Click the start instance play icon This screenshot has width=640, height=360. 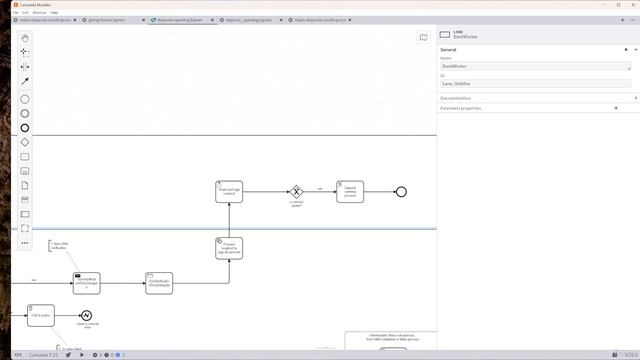coord(82,355)
